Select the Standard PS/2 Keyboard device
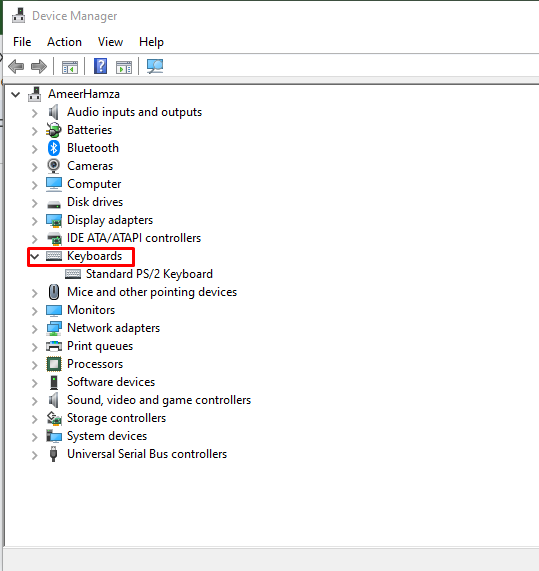Viewport: 539px width, 571px height. coord(149,274)
